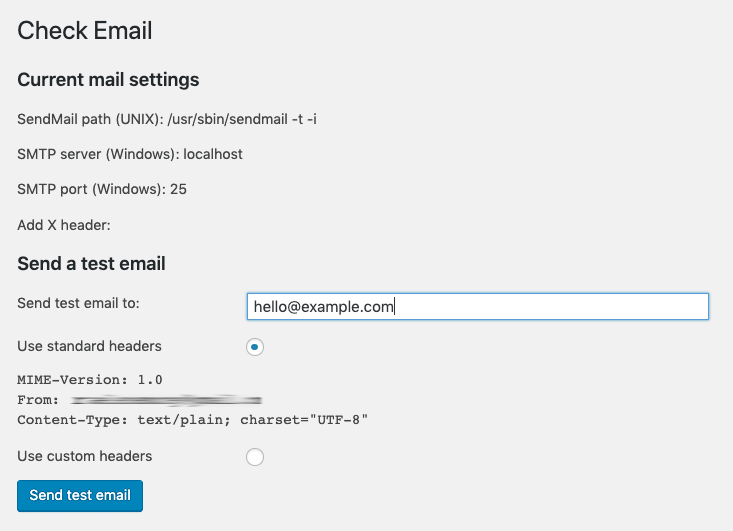Click the '/usr/sbin/sendmail -t -i' path value
733x531 pixels.
(x=242, y=119)
